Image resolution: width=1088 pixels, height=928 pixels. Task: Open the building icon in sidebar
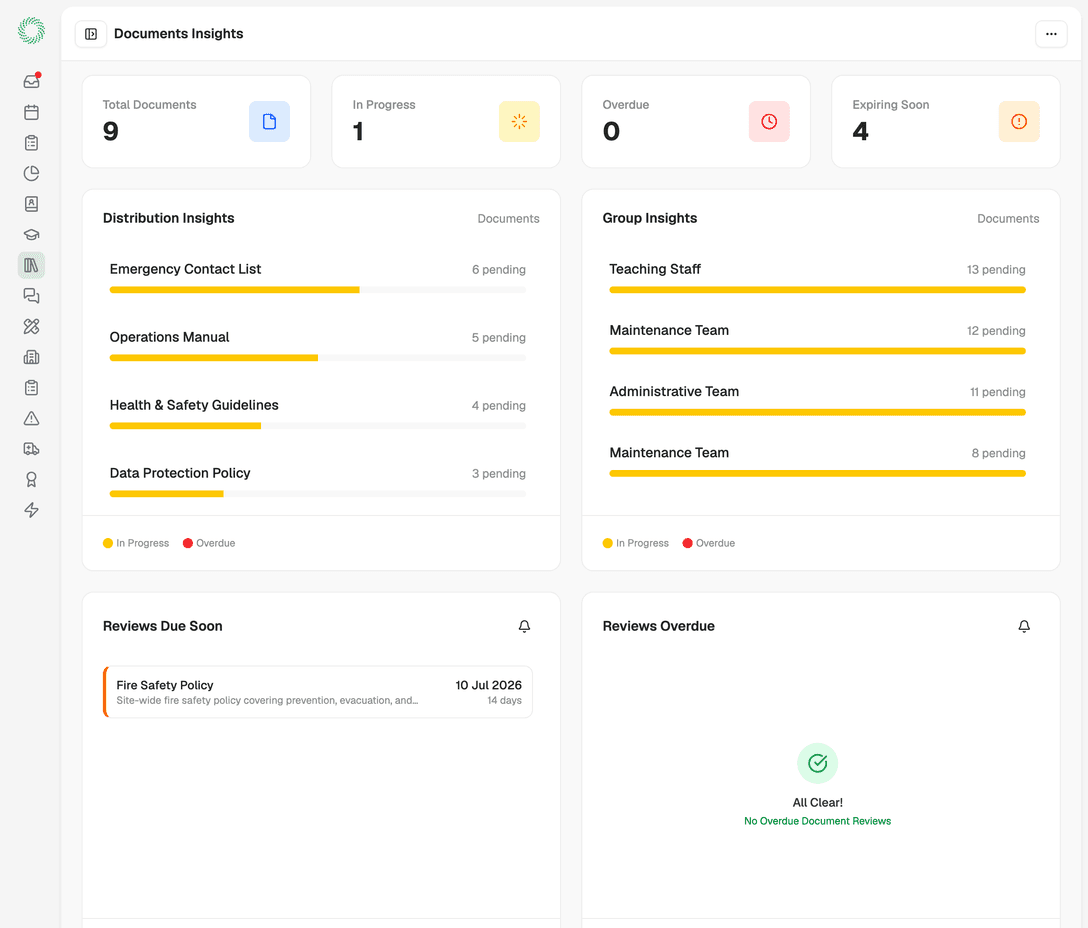pos(31,357)
